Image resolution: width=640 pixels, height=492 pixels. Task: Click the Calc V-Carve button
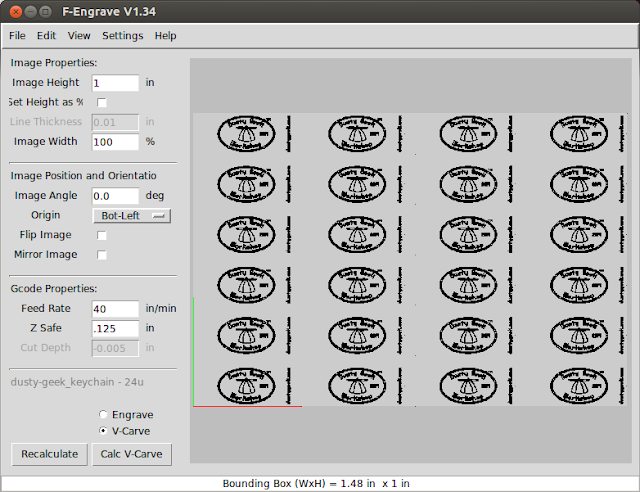pyautogui.click(x=131, y=454)
